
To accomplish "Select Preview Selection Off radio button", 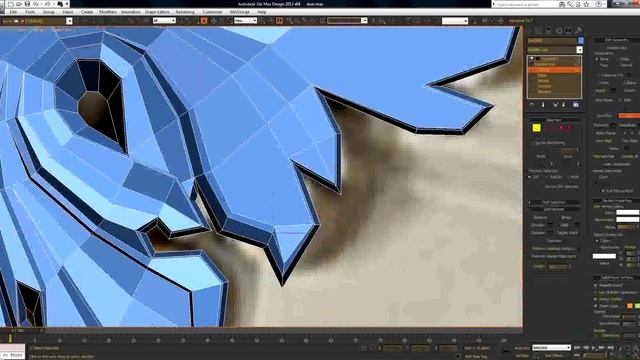I will pos(530,177).
